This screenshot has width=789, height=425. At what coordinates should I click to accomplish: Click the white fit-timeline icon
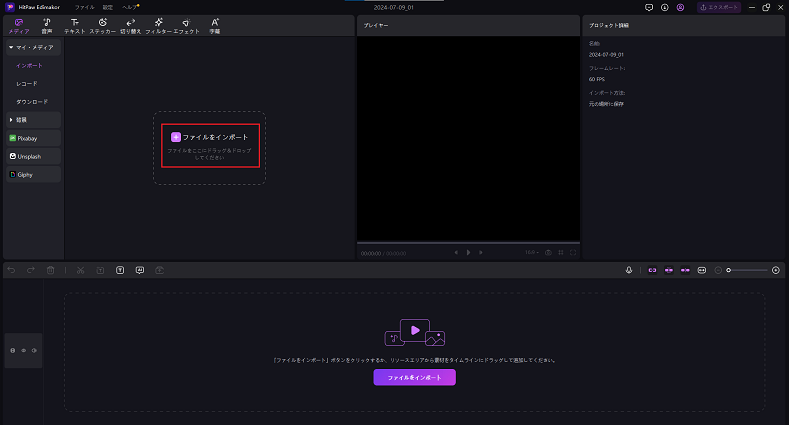[702, 271]
